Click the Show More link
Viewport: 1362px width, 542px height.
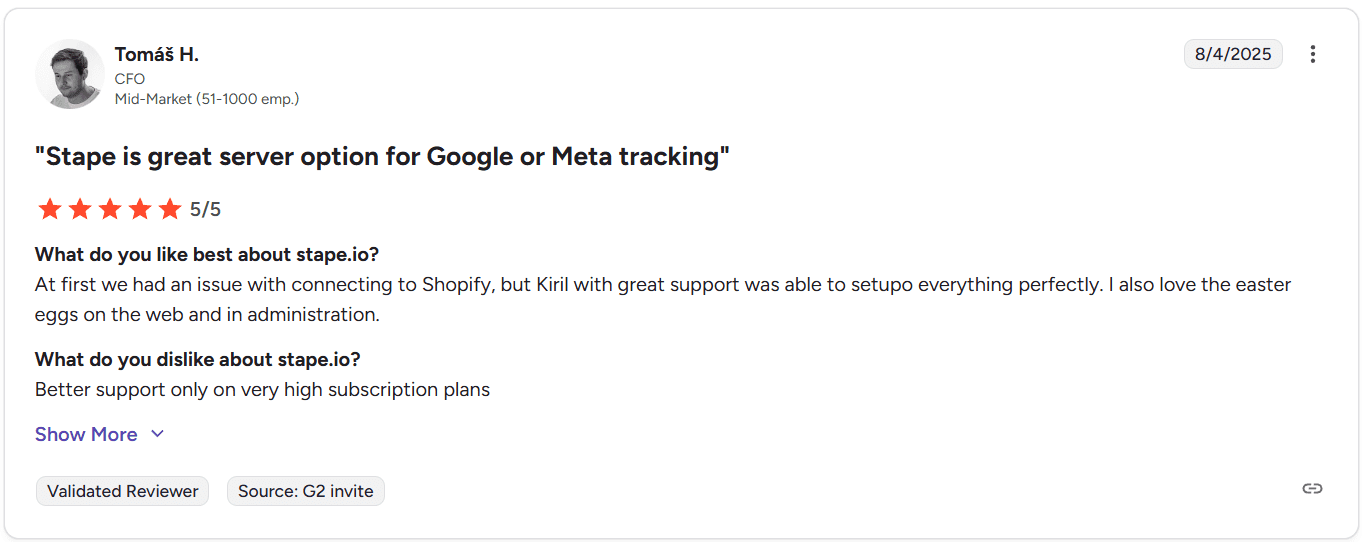86,434
